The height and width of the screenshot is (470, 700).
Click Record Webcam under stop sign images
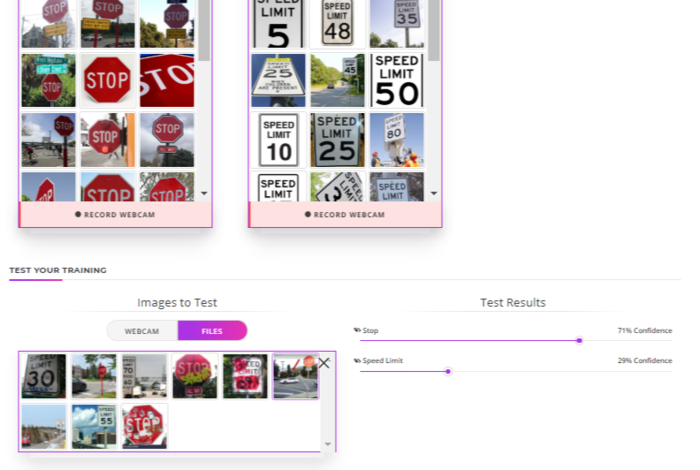coord(115,214)
